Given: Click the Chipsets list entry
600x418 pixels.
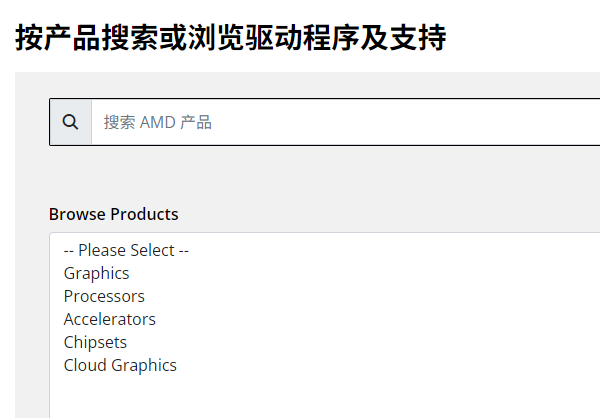Looking at the screenshot, I should (95, 342).
